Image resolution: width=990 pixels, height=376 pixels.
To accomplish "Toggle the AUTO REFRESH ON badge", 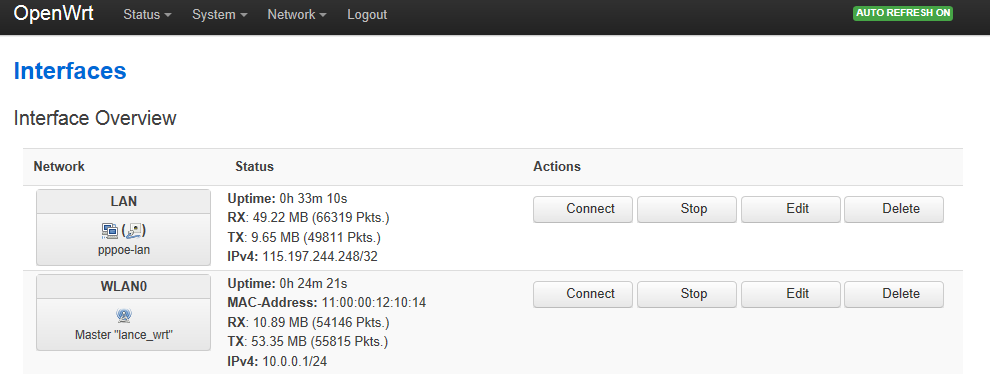I will [x=903, y=13].
